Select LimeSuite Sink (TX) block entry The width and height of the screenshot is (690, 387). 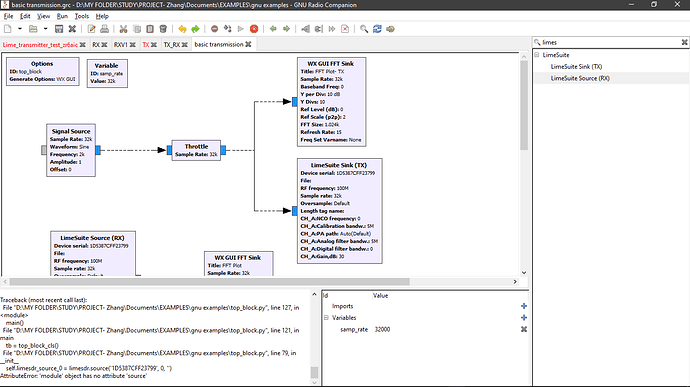[576, 66]
